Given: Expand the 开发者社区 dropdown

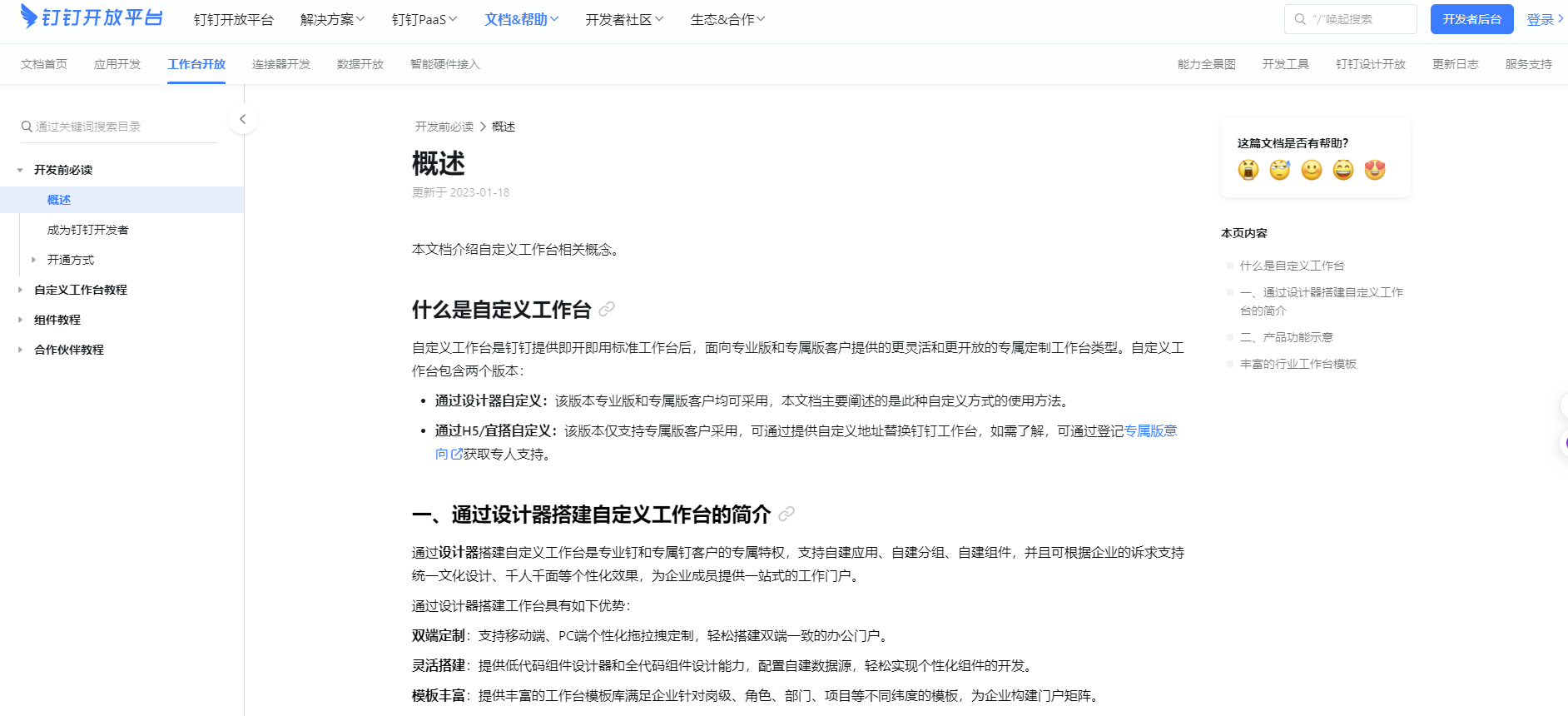Looking at the screenshot, I should tap(624, 19).
